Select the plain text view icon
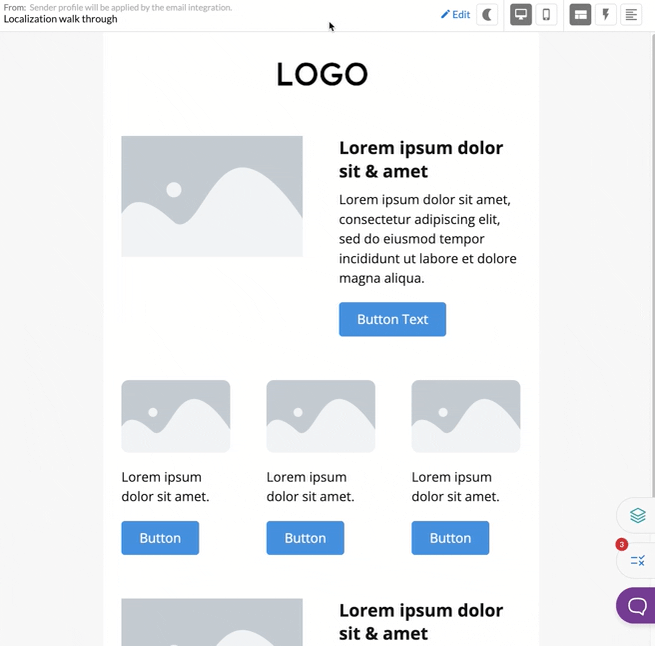The width and height of the screenshot is (655, 646). pyautogui.click(x=631, y=15)
